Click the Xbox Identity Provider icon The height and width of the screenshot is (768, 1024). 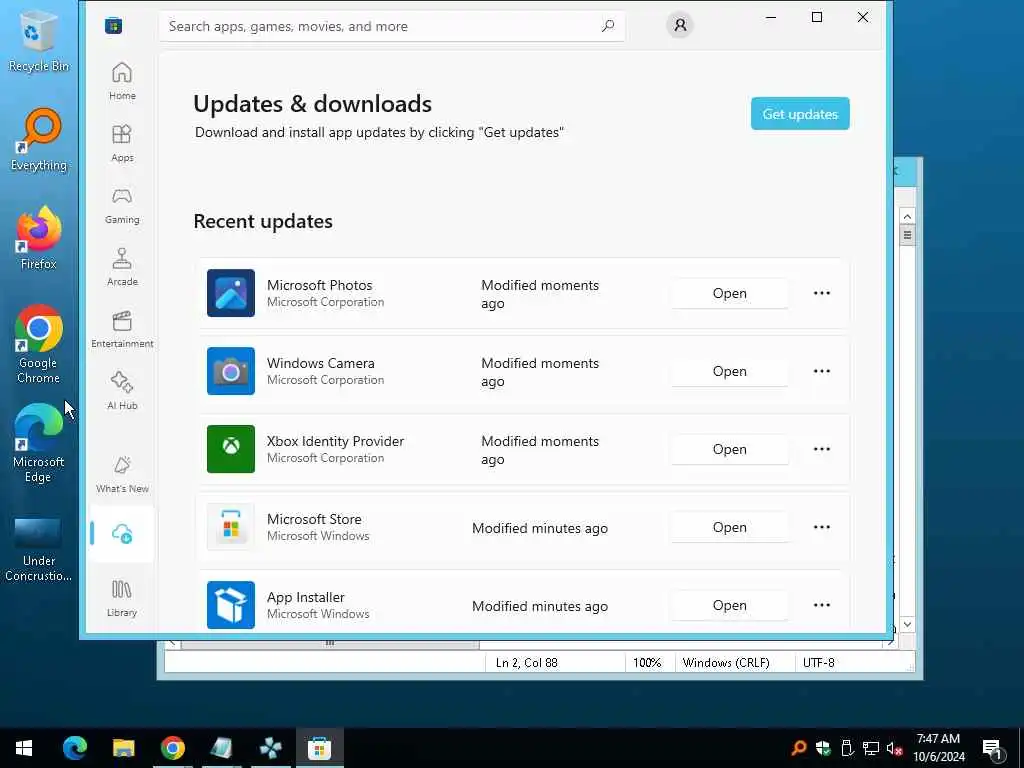point(231,449)
